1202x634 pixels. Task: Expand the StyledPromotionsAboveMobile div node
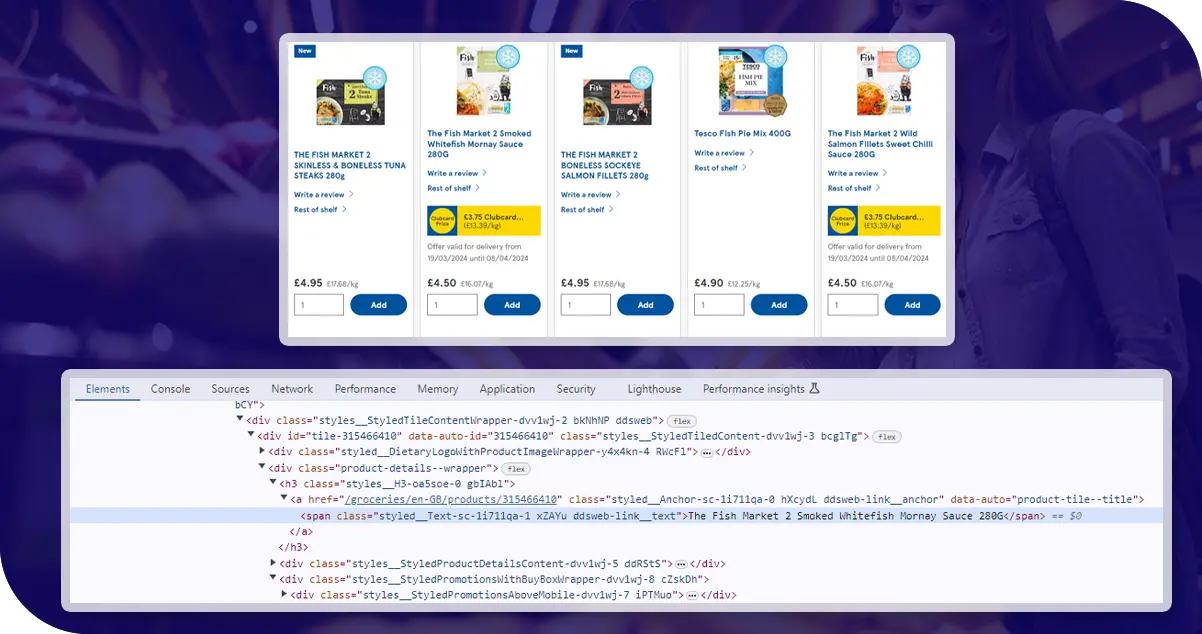[x=284, y=595]
